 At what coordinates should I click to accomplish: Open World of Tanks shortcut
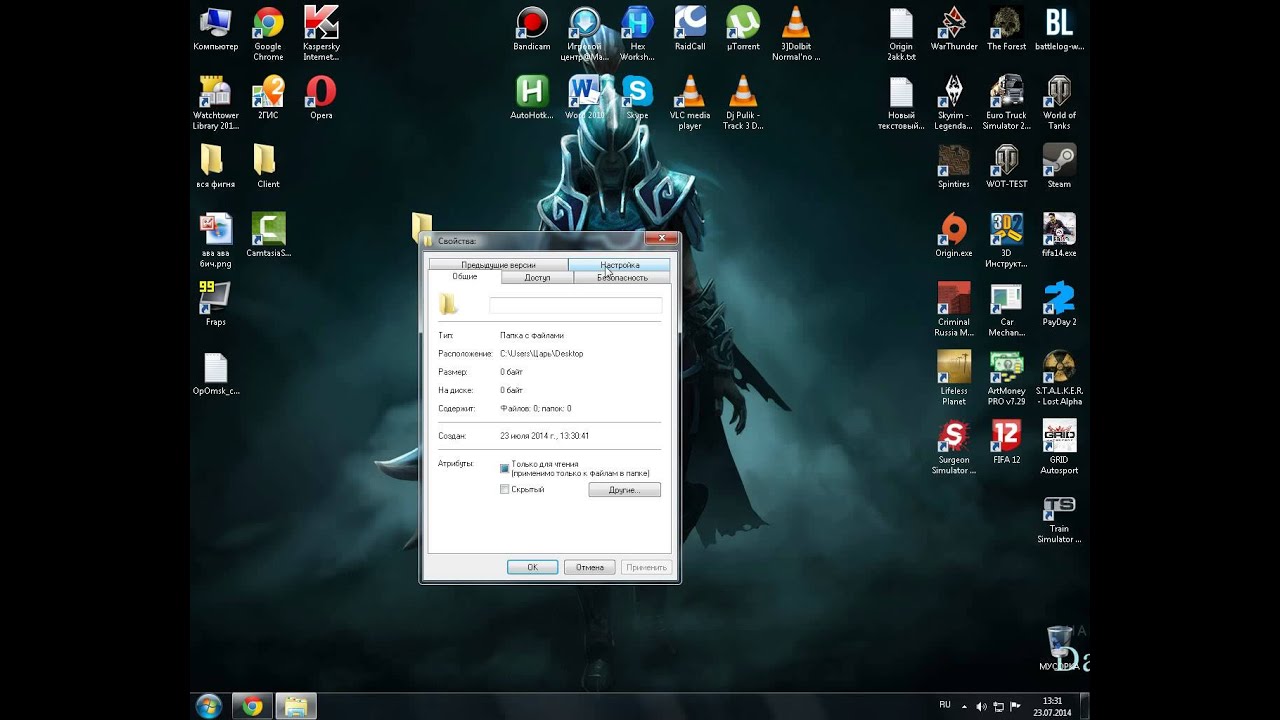pos(1059,103)
